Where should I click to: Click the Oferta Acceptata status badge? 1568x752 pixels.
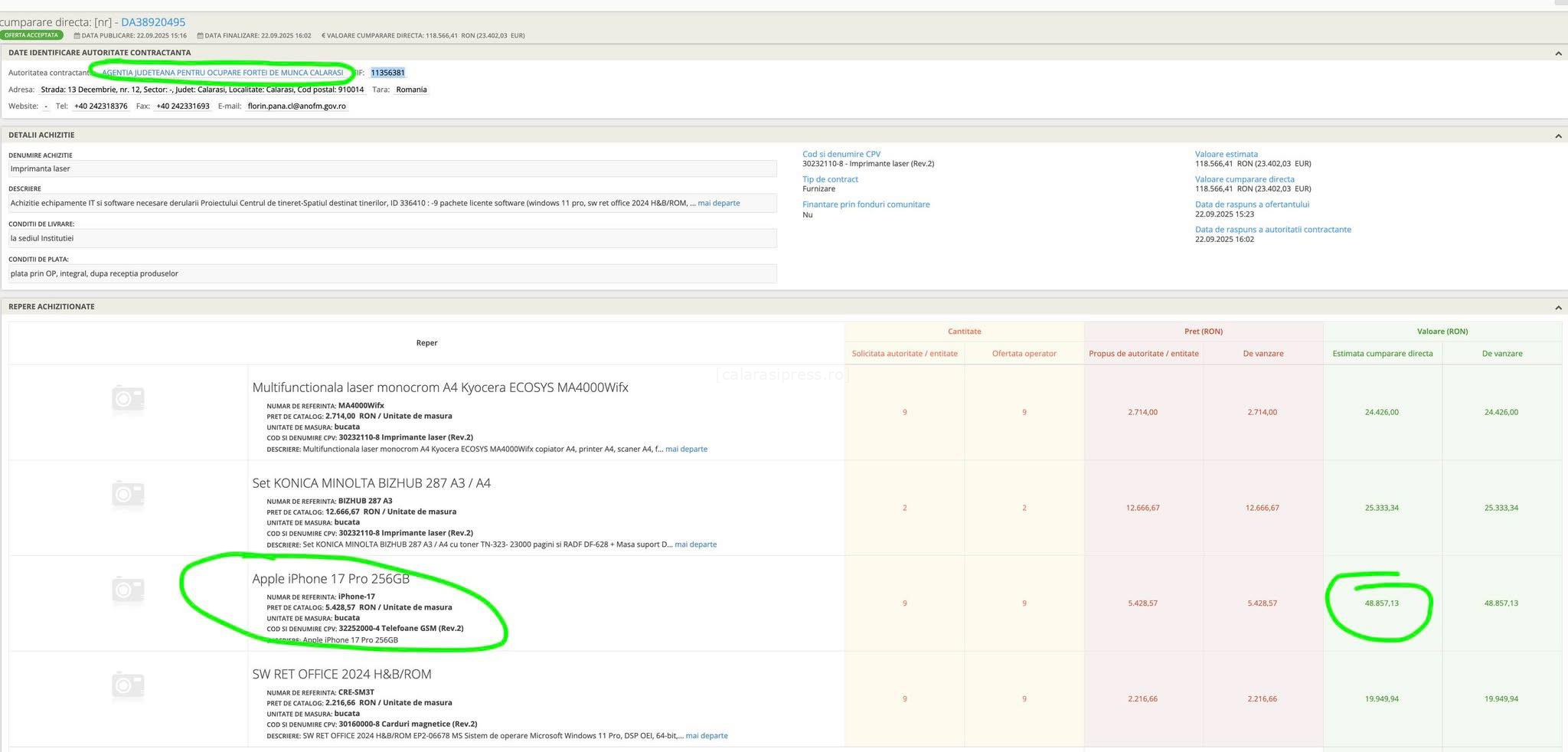(x=31, y=35)
